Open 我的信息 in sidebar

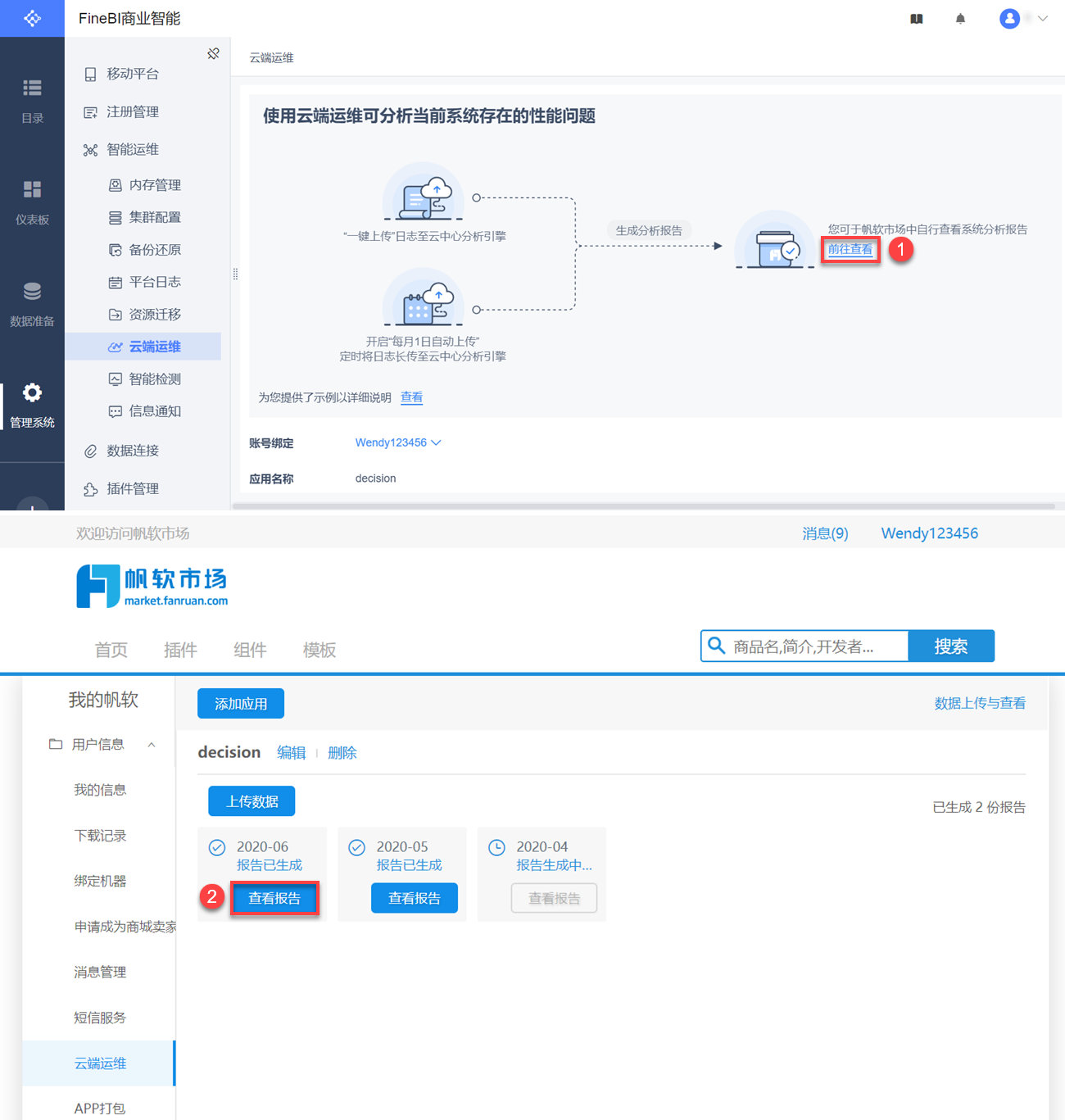pos(100,790)
